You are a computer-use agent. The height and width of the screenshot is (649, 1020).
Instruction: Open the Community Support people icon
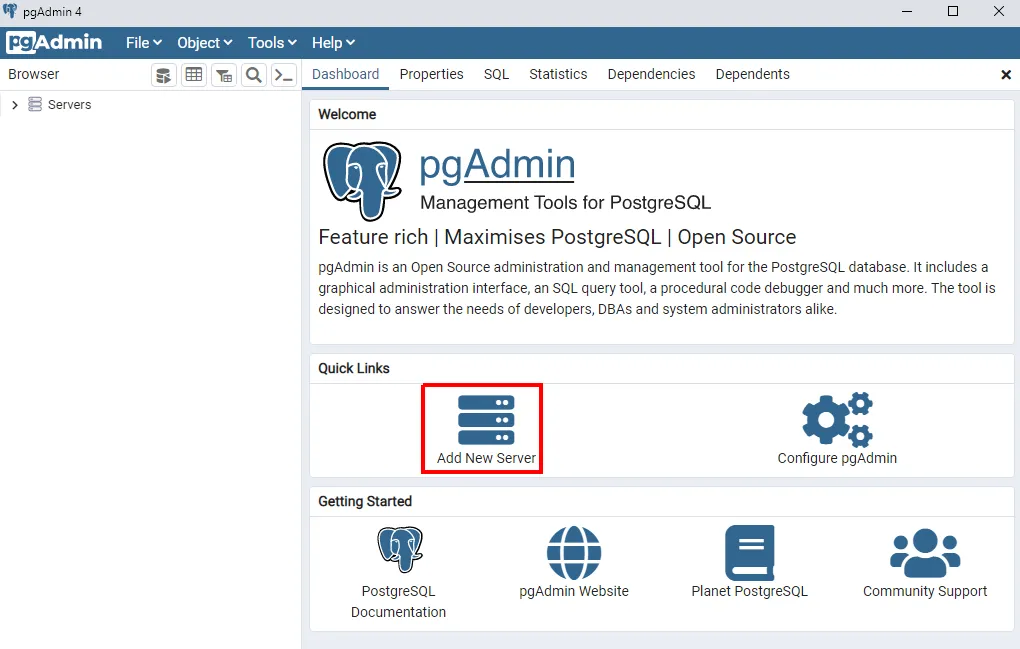[925, 553]
